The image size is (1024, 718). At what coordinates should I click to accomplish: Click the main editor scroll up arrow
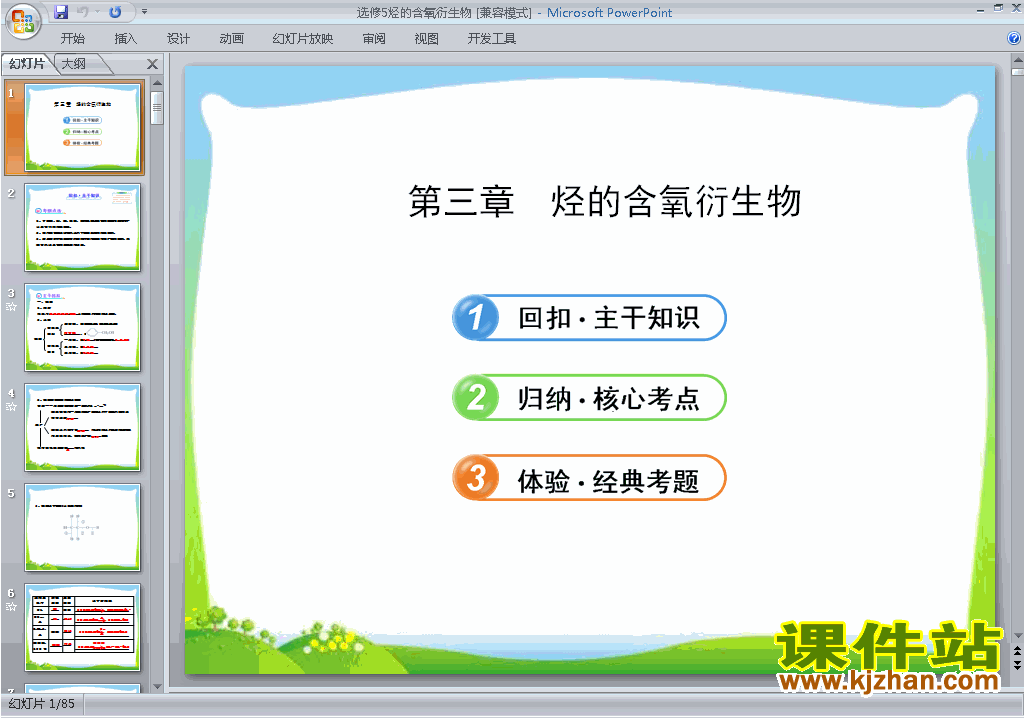[1017, 59]
